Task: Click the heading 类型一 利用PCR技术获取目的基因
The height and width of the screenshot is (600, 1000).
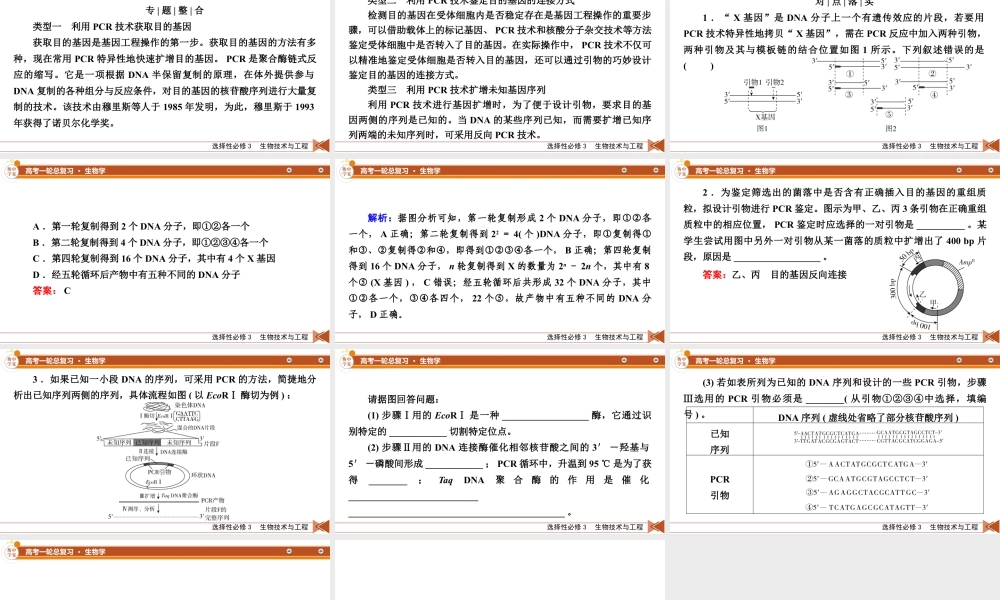Action: coord(112,27)
